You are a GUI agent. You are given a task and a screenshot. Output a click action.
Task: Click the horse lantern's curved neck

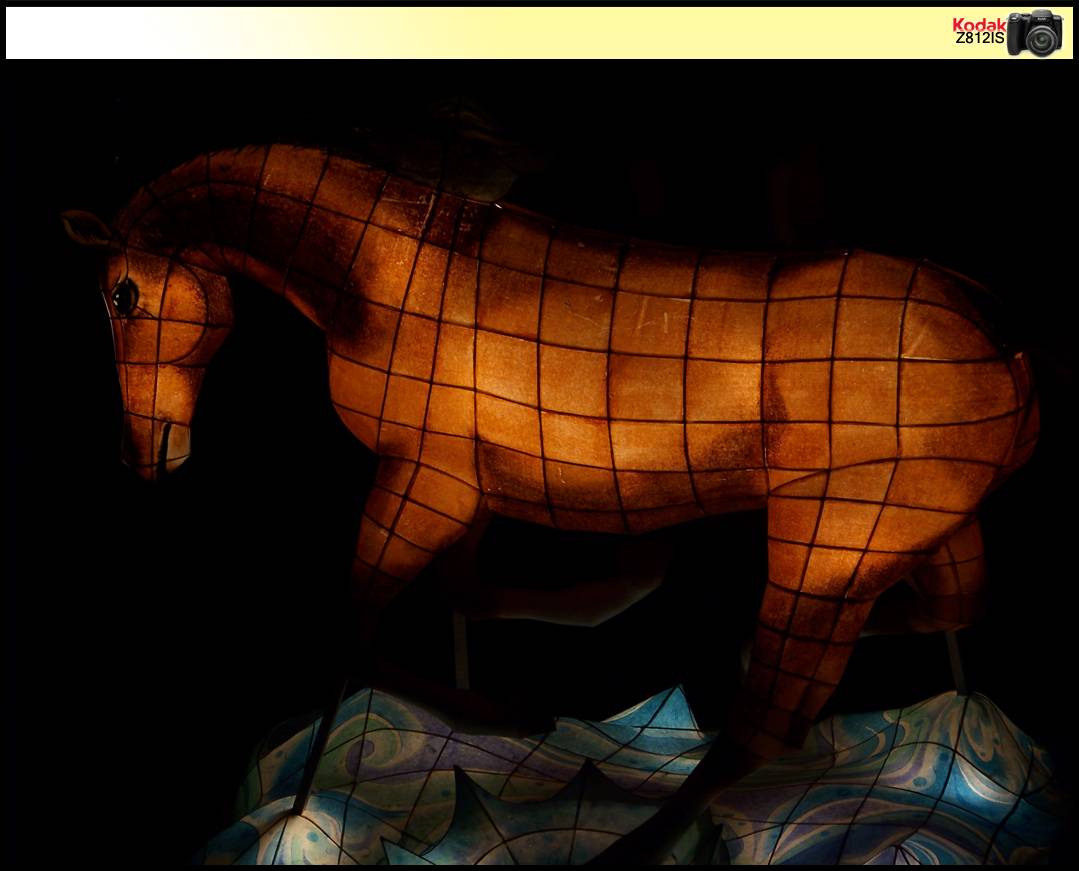270,220
